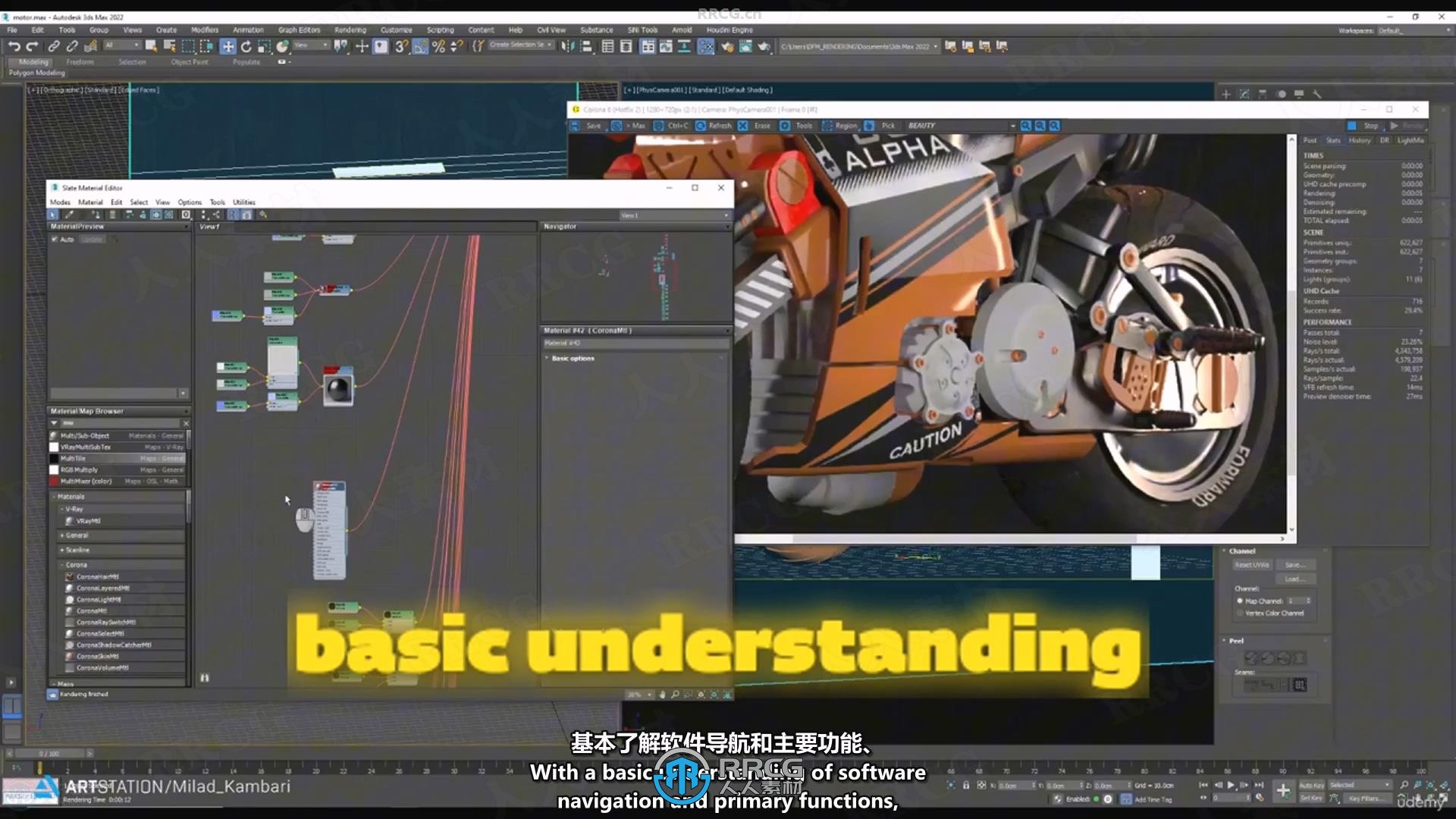
Task: Select the Vertex Color Channel radio button
Action: 1240,613
